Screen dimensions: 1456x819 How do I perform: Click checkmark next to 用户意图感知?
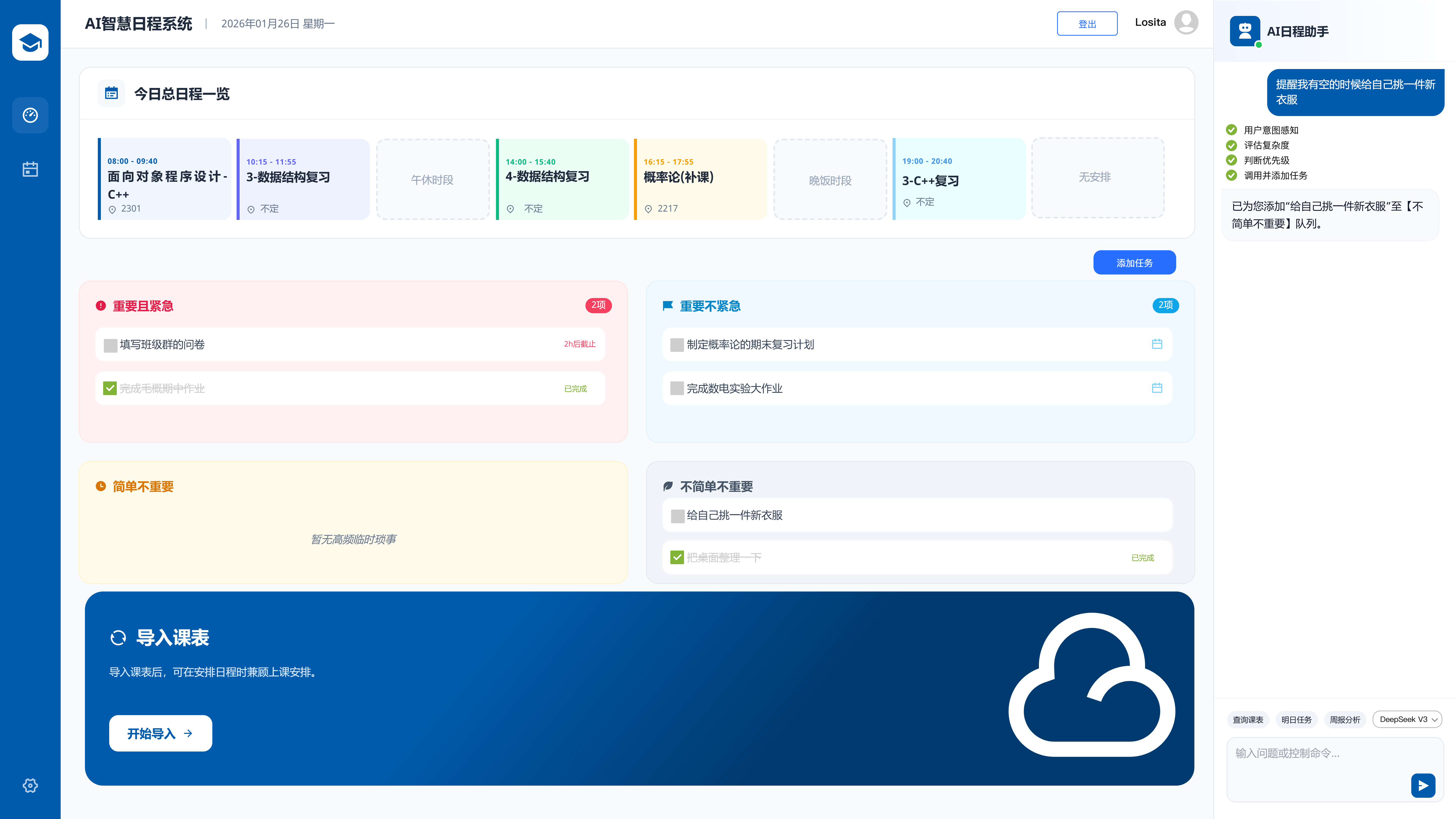(1232, 129)
